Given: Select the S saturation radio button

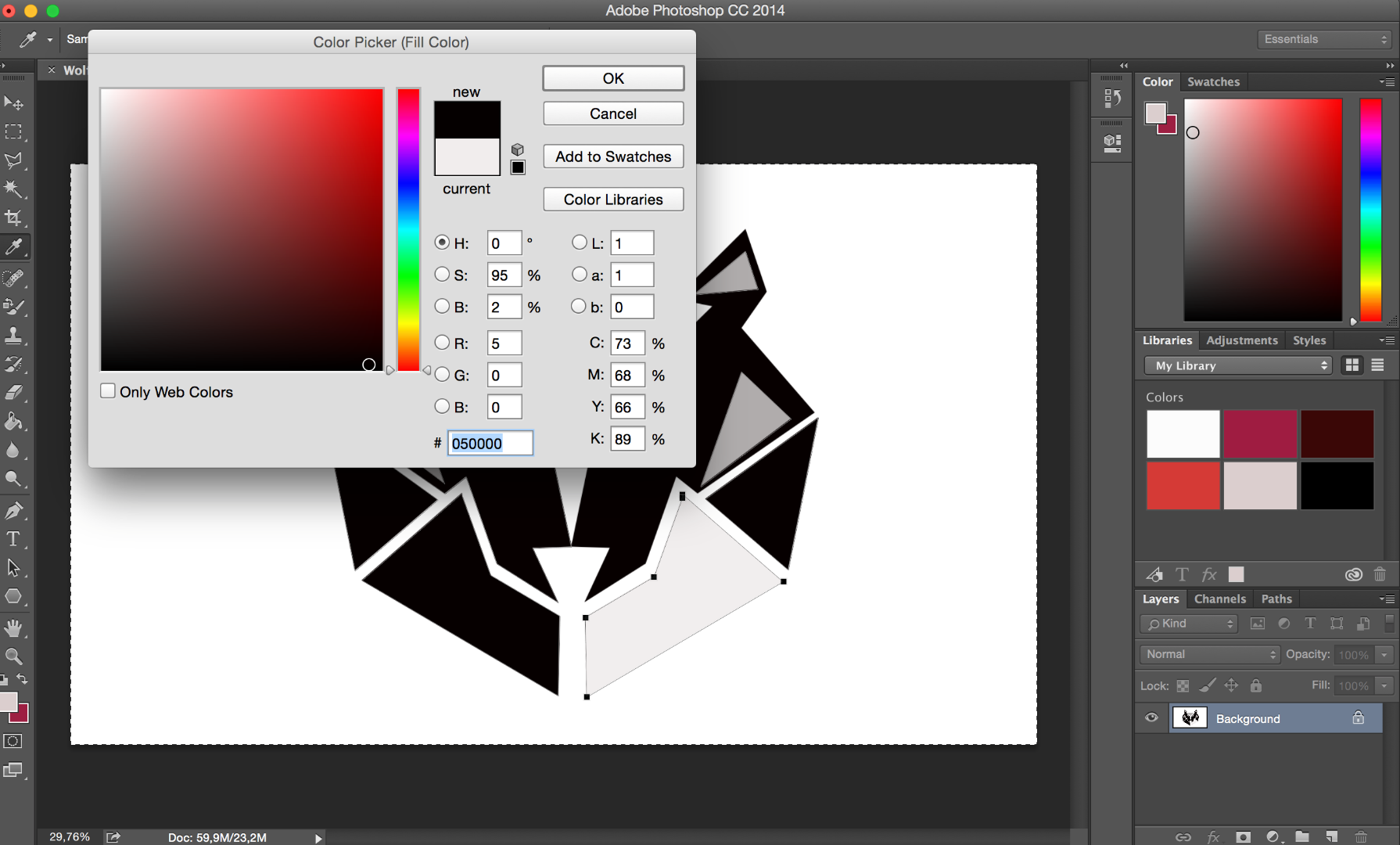Looking at the screenshot, I should [442, 275].
